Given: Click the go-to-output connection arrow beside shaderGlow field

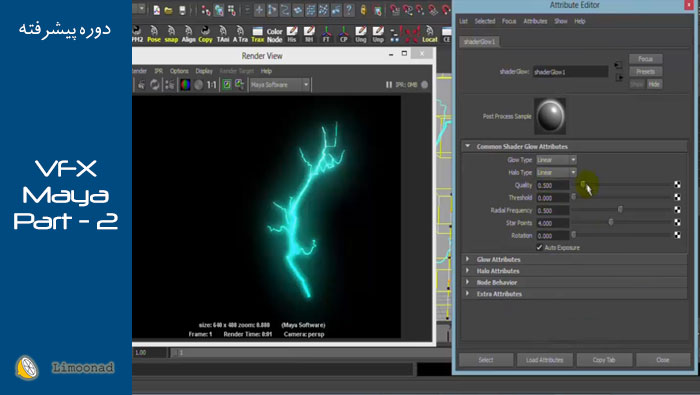Looking at the screenshot, I should click(619, 78).
